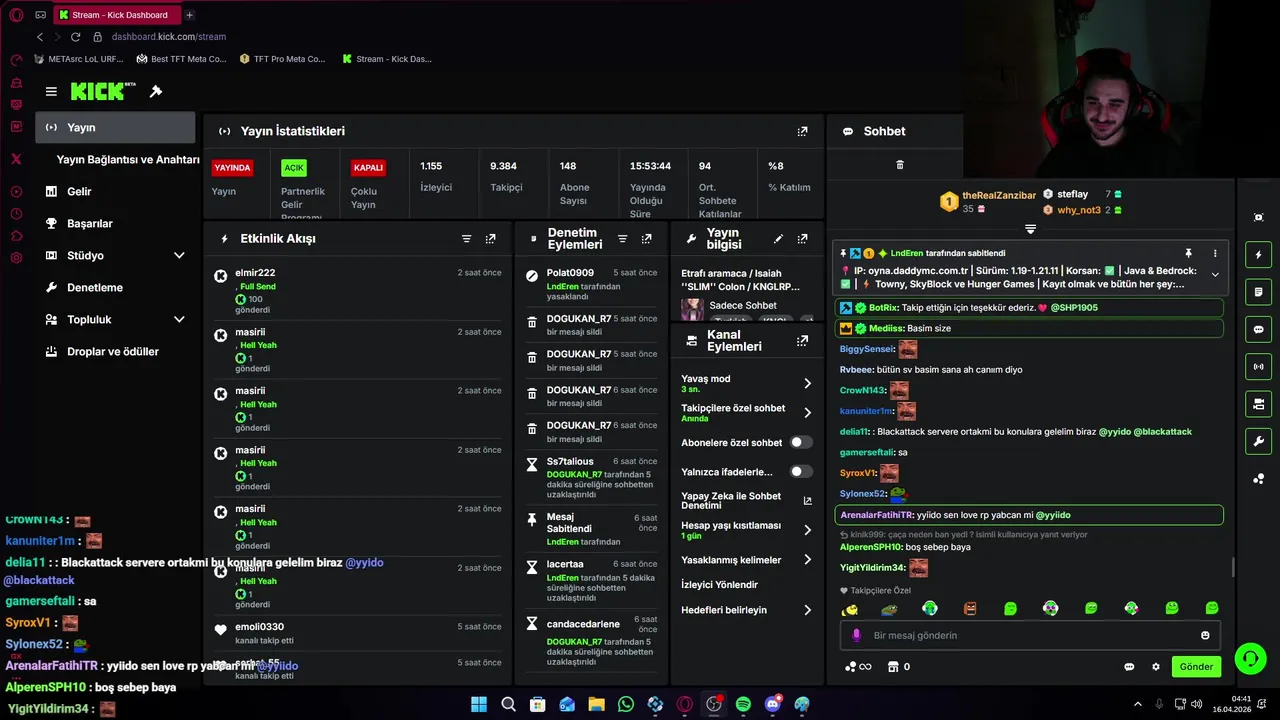The width and height of the screenshot is (1280, 720).
Task: Click the speech bubble icon beside chat gear
Action: point(1129,667)
